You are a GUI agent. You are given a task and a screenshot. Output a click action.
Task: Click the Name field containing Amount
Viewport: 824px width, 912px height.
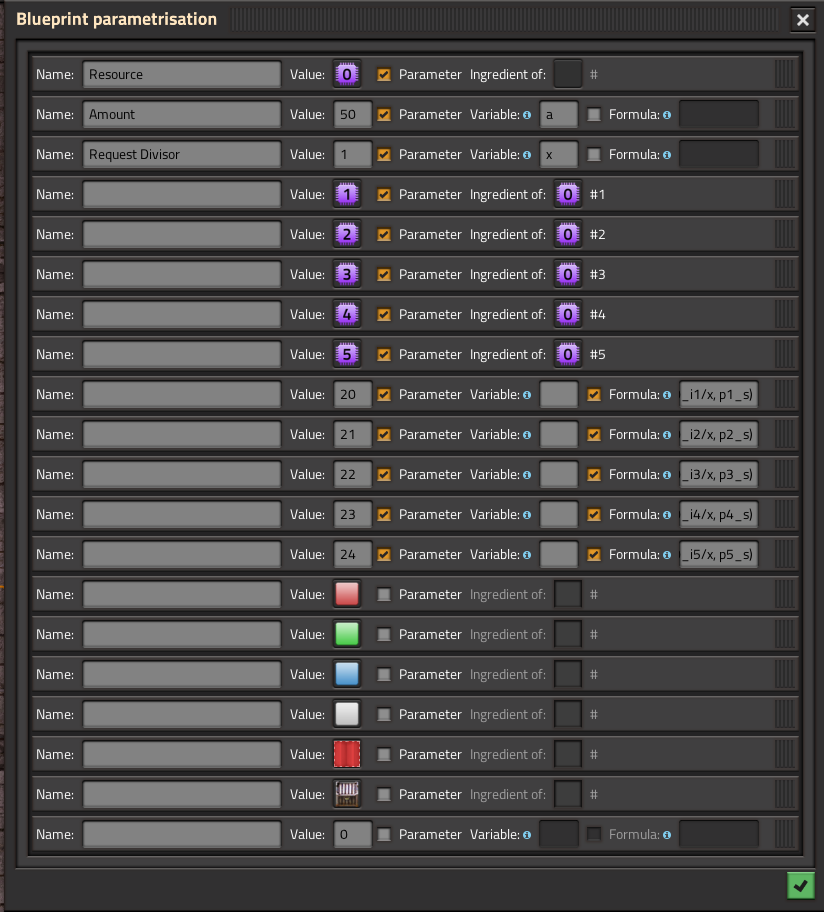point(182,115)
